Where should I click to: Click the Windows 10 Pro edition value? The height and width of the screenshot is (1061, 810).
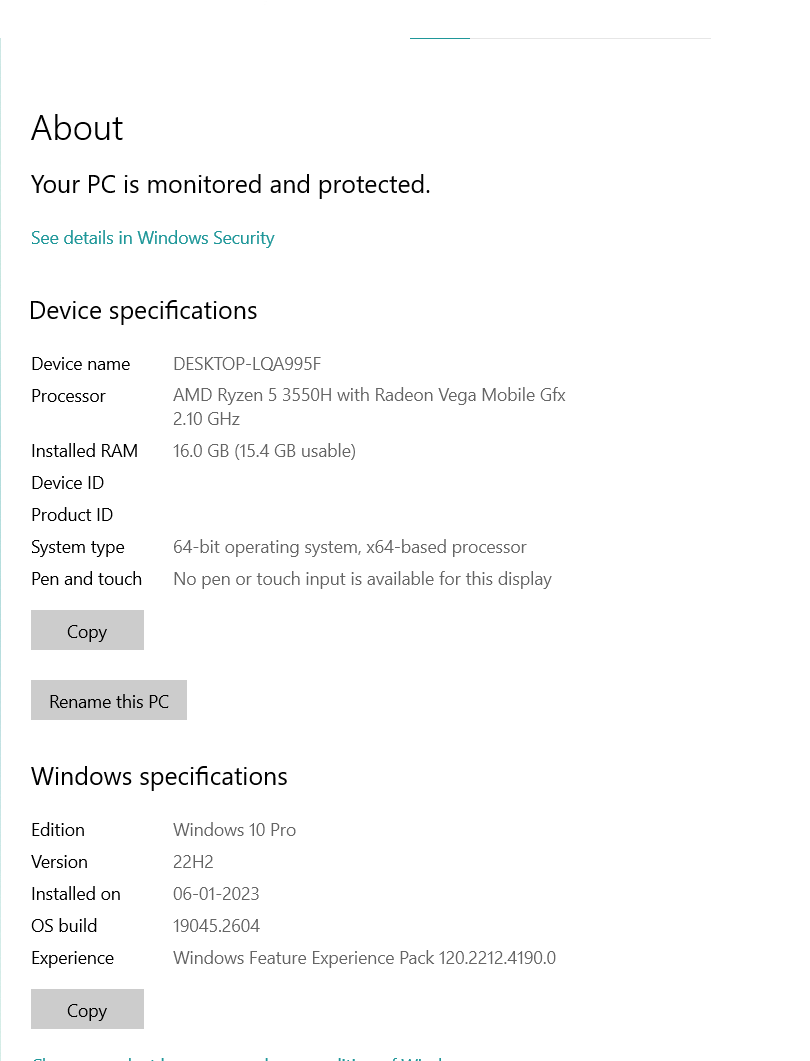pyautogui.click(x=234, y=830)
